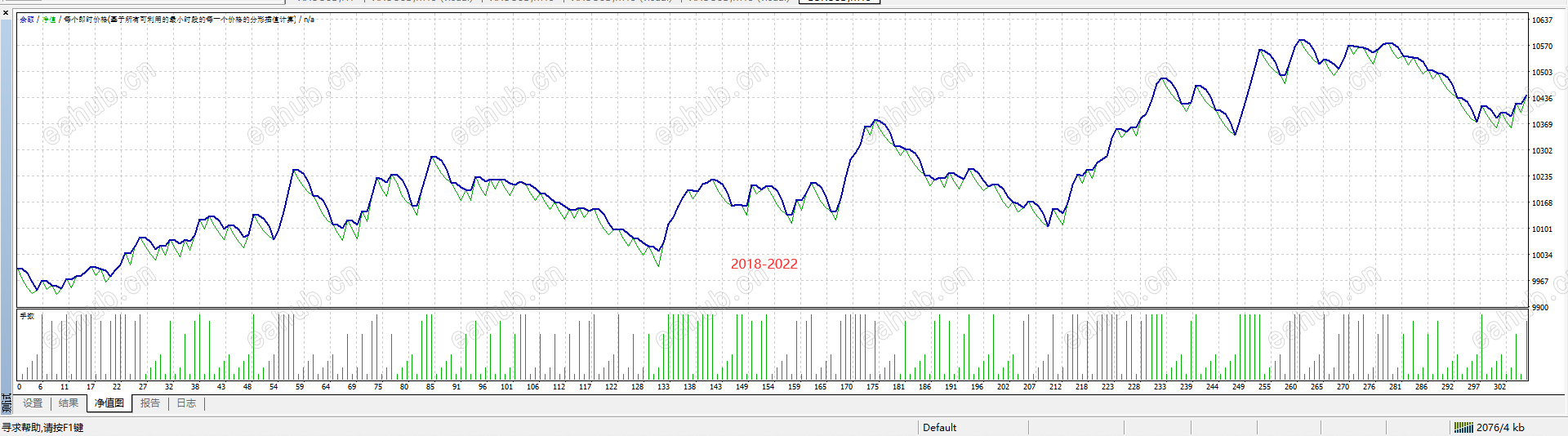1568x436 pixels.
Task: Click the 9900 value on the price axis
Action: [1540, 308]
